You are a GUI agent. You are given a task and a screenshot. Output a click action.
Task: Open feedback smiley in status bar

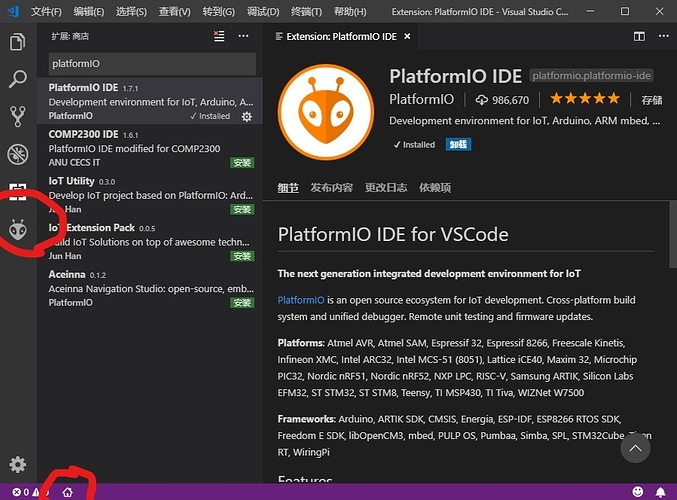(638, 491)
